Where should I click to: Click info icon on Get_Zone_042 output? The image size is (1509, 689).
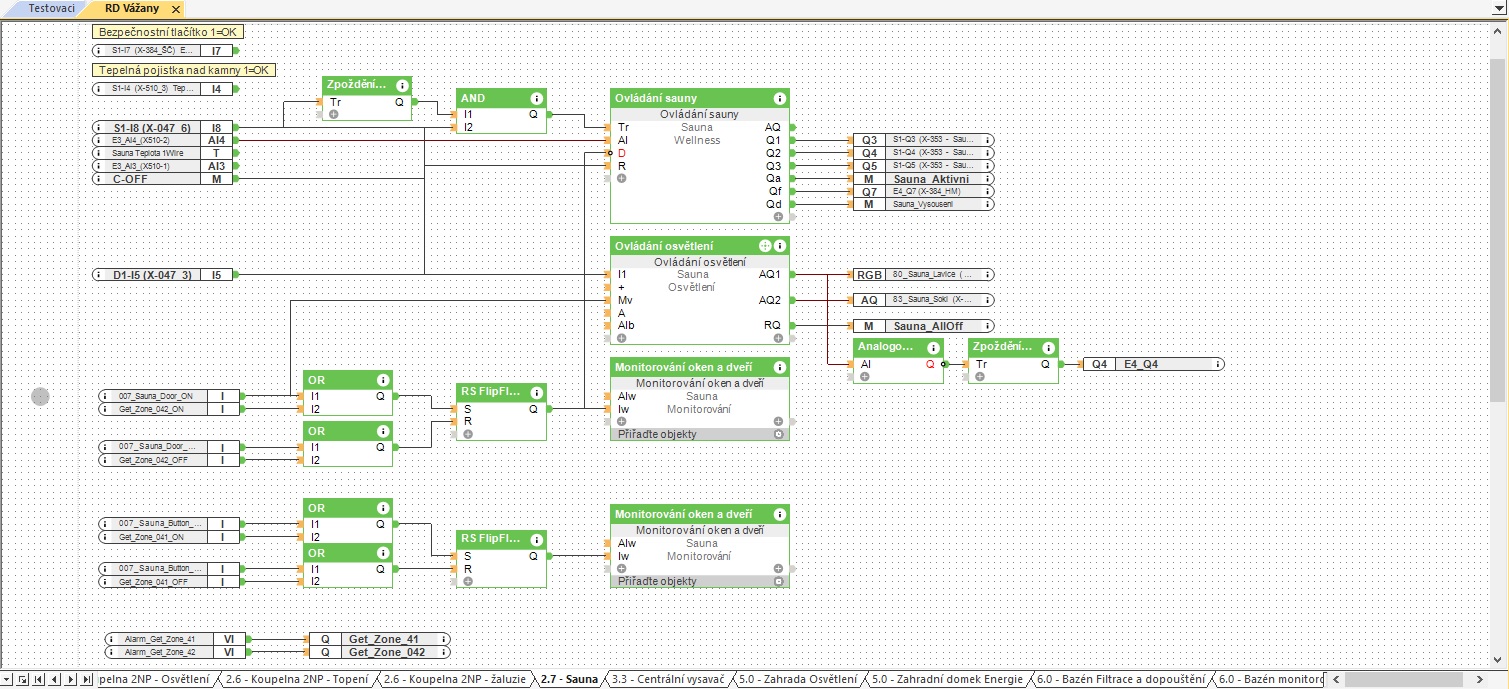coord(443,652)
